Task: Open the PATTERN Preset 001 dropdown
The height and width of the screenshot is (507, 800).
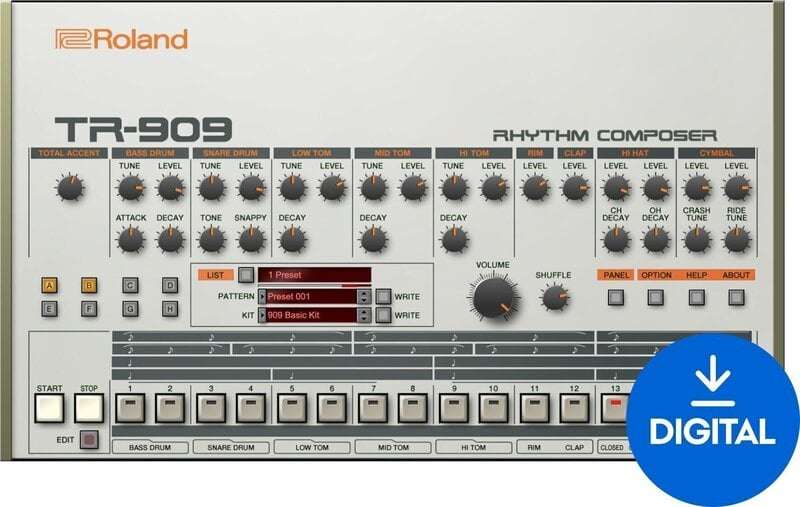Action: tap(310, 296)
